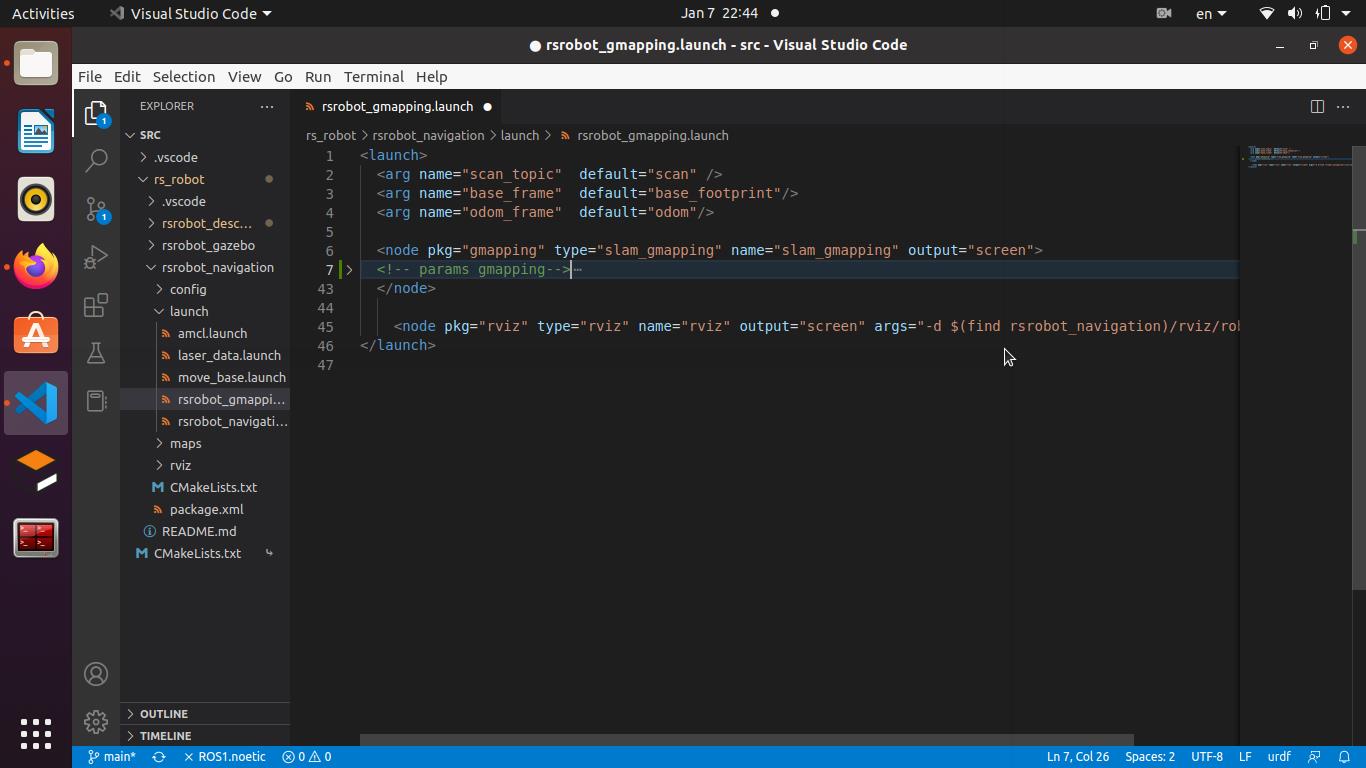Click the main* git branch indicator
The width and height of the screenshot is (1366, 768).
point(112,757)
